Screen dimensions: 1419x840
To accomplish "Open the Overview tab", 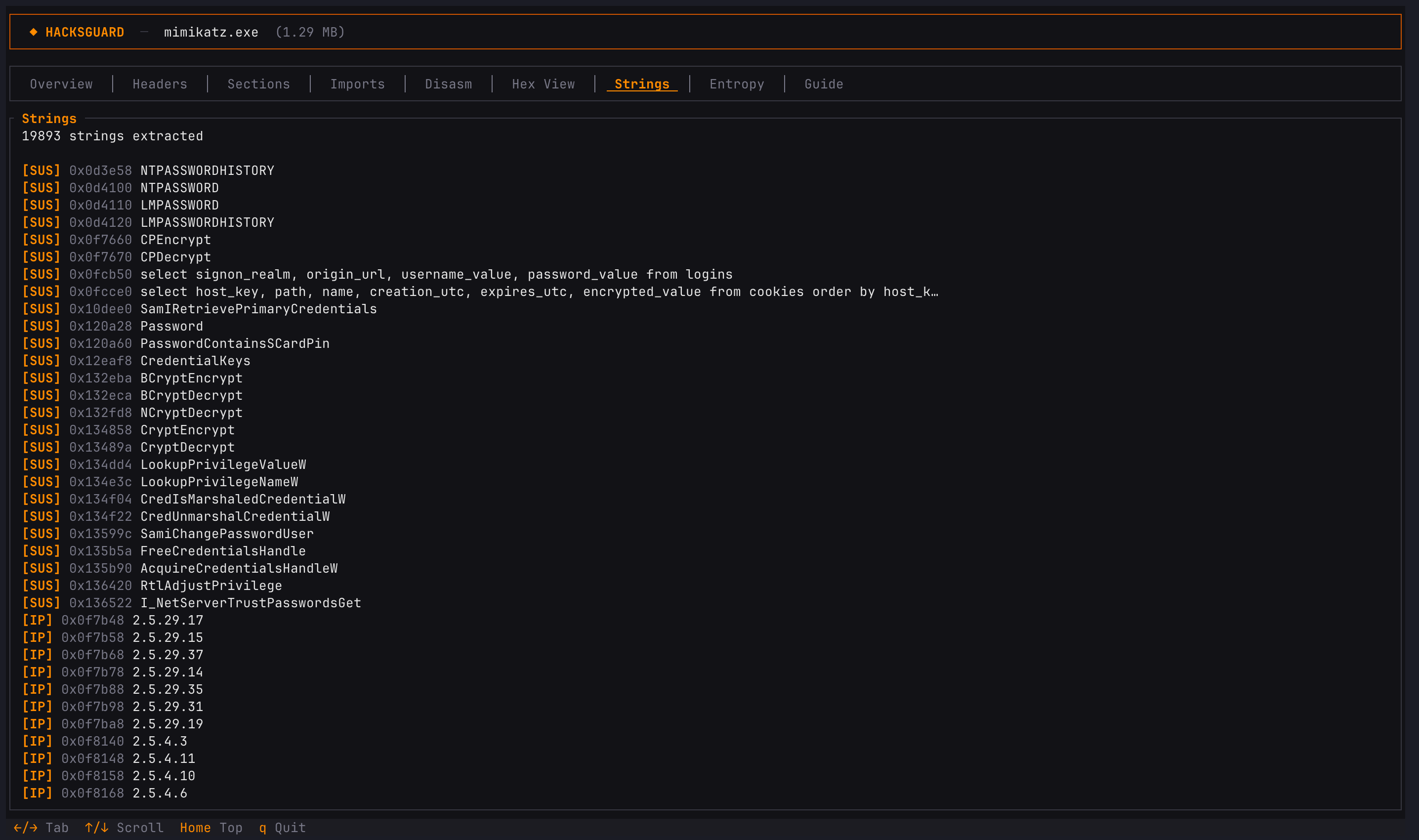I will coord(61,84).
